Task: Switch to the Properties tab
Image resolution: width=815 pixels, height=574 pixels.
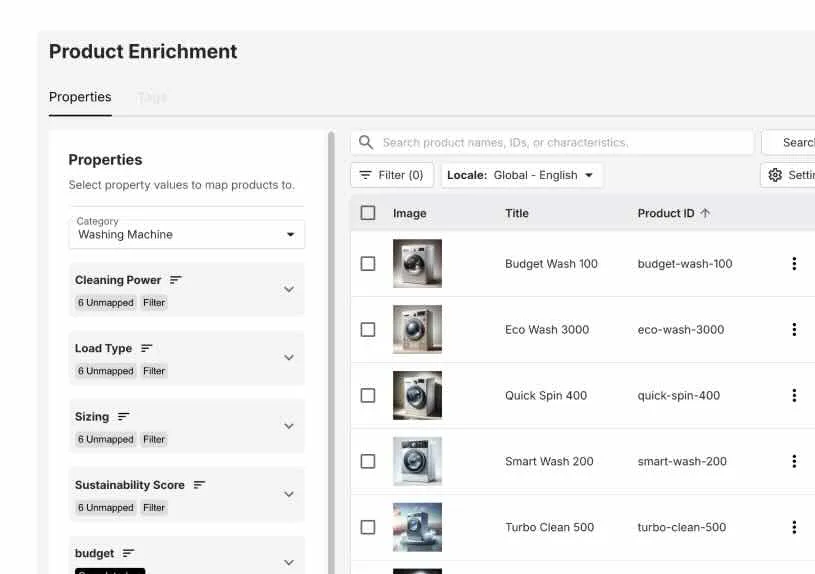Action: (x=80, y=97)
